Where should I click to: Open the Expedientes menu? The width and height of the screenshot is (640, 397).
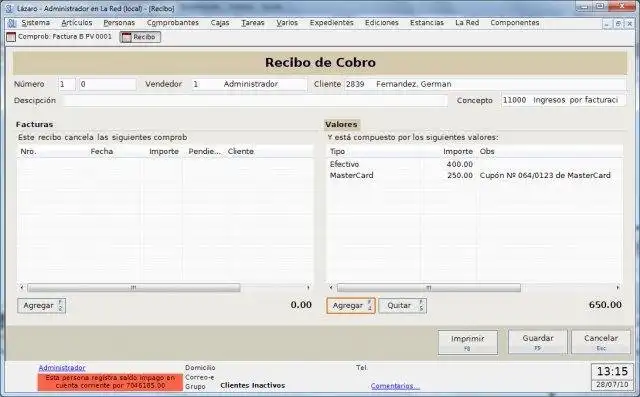pos(331,23)
